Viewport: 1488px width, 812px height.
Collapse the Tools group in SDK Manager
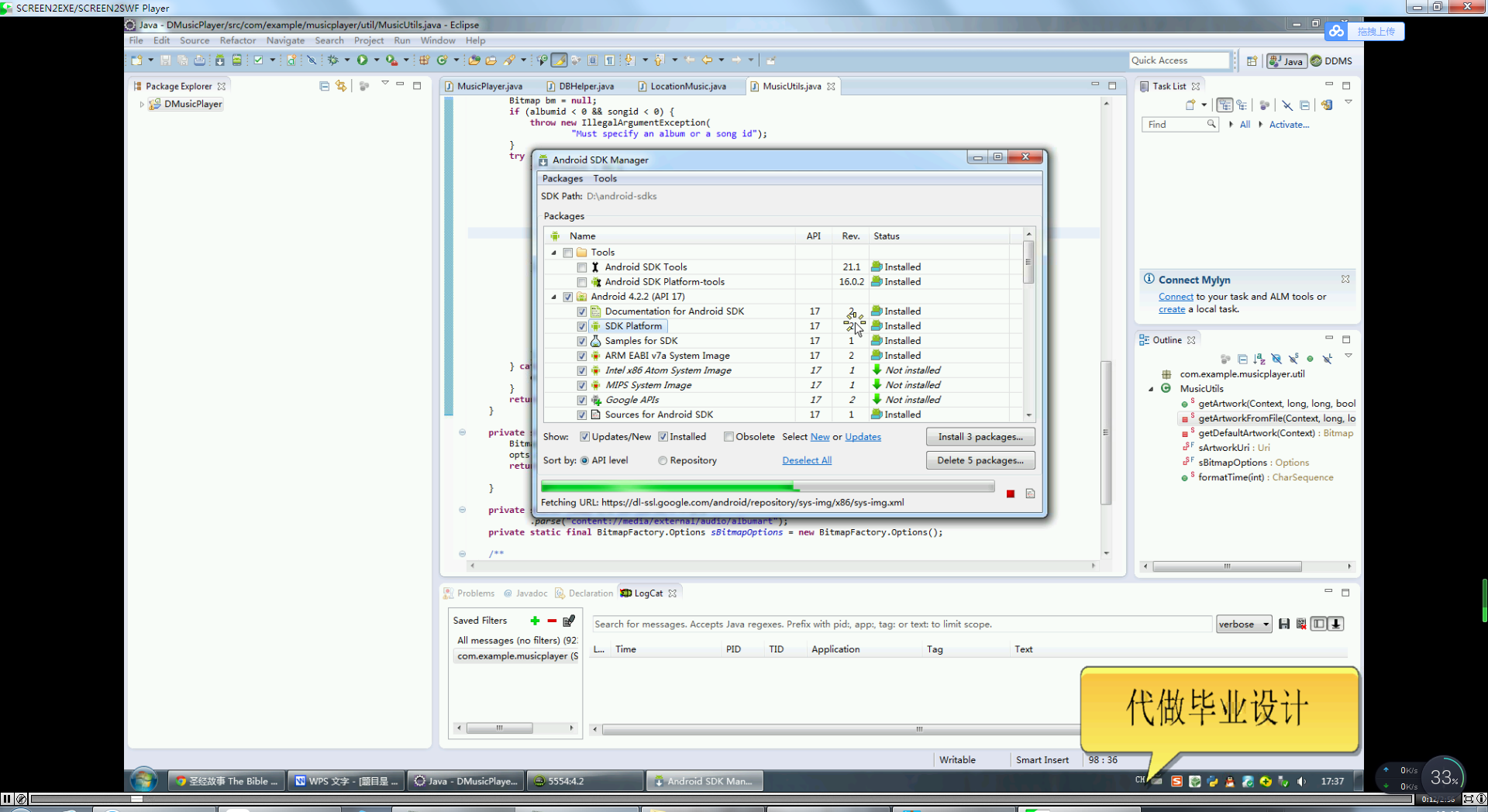[x=553, y=253]
